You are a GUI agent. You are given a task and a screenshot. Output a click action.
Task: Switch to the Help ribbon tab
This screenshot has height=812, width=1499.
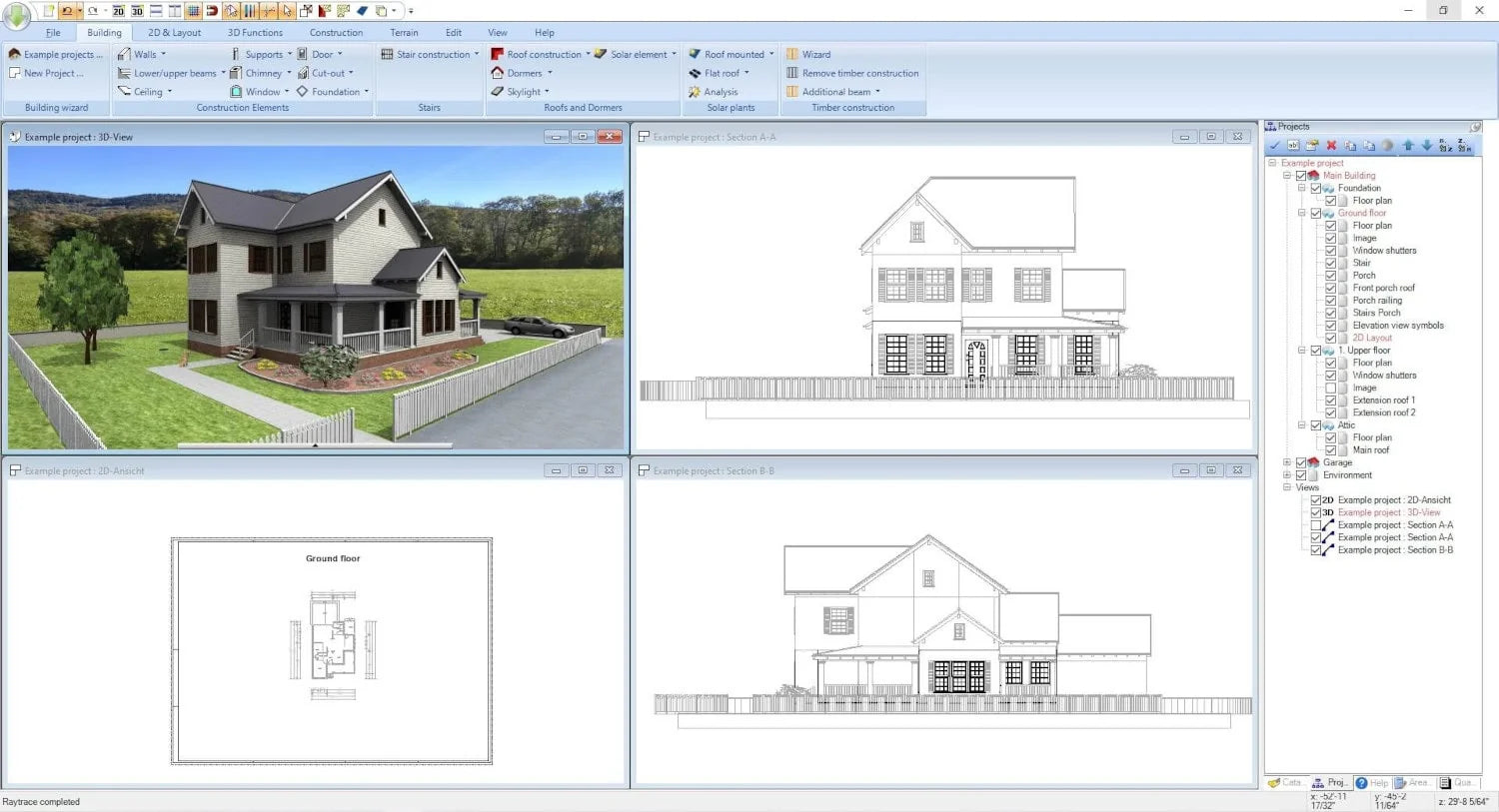click(x=545, y=33)
